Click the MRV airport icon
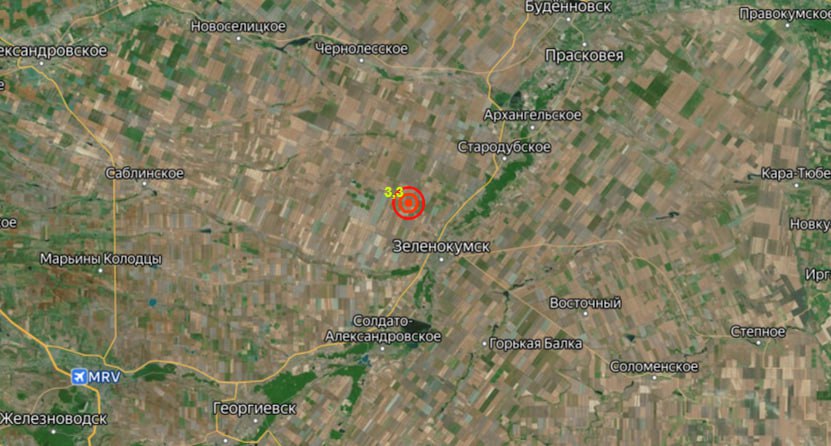The height and width of the screenshot is (446, 831). click(x=79, y=377)
